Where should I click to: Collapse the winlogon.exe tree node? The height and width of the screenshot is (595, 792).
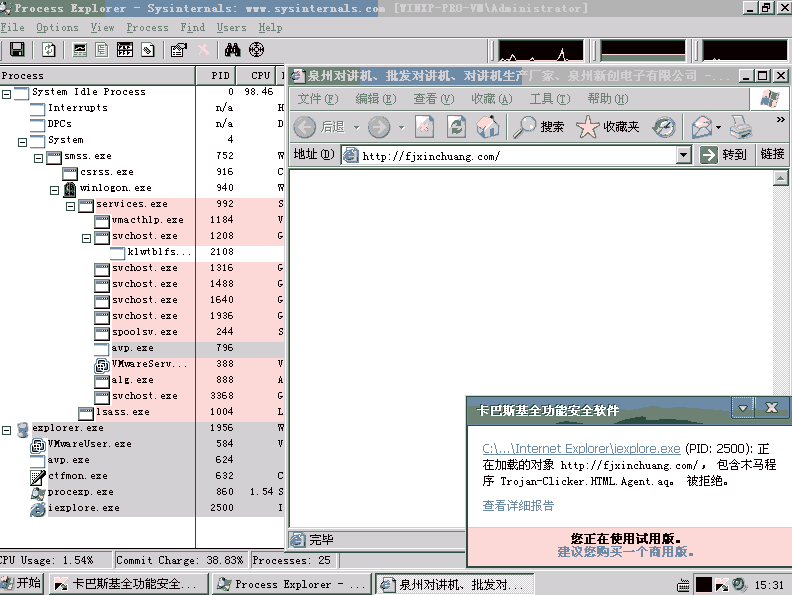point(55,190)
